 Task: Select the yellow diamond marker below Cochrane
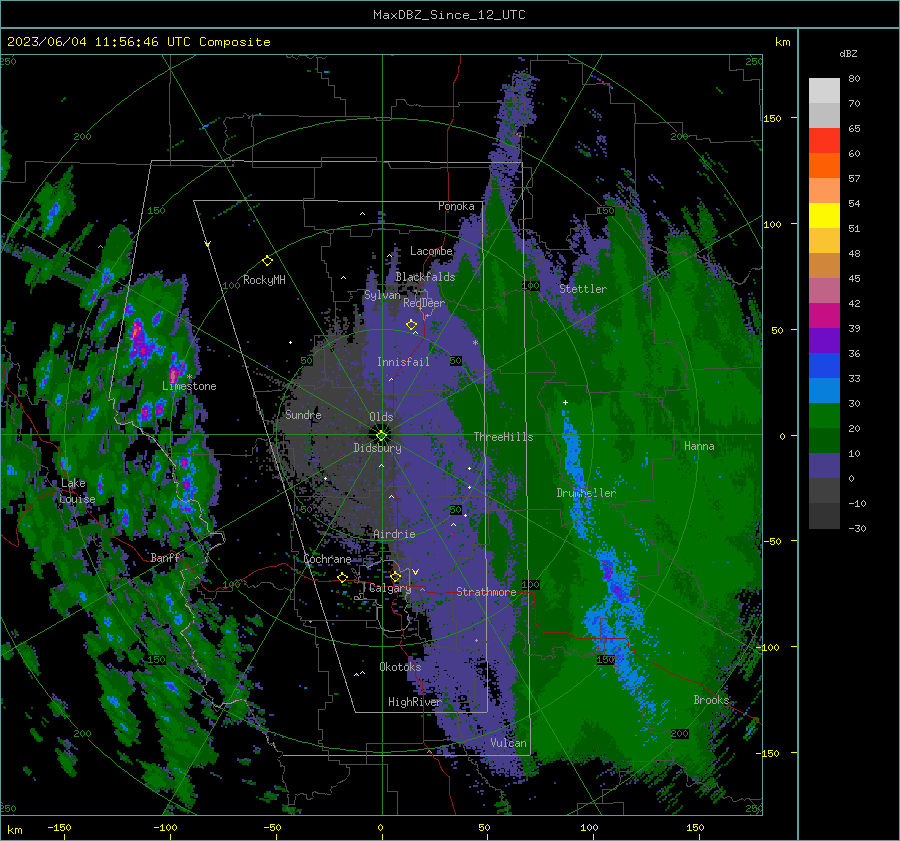[343, 577]
